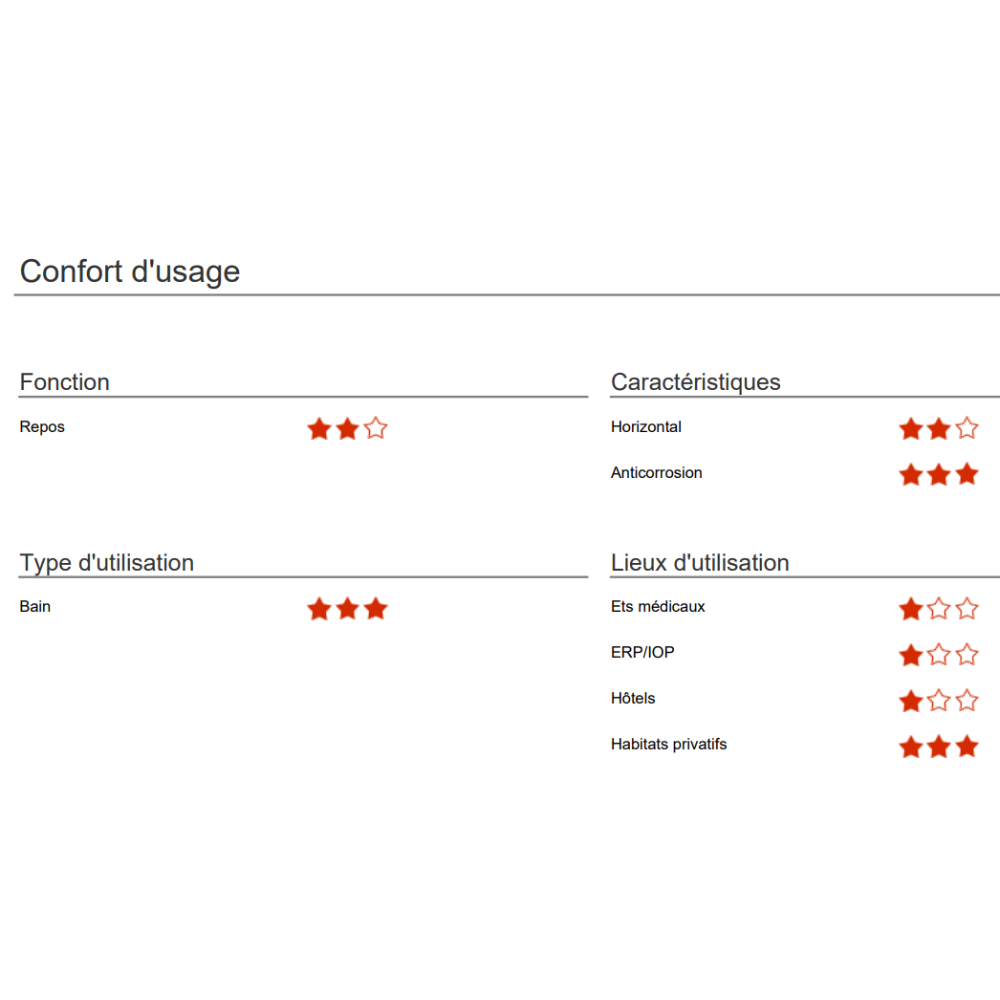
Task: Click the Repos star rating
Action: 347,429
